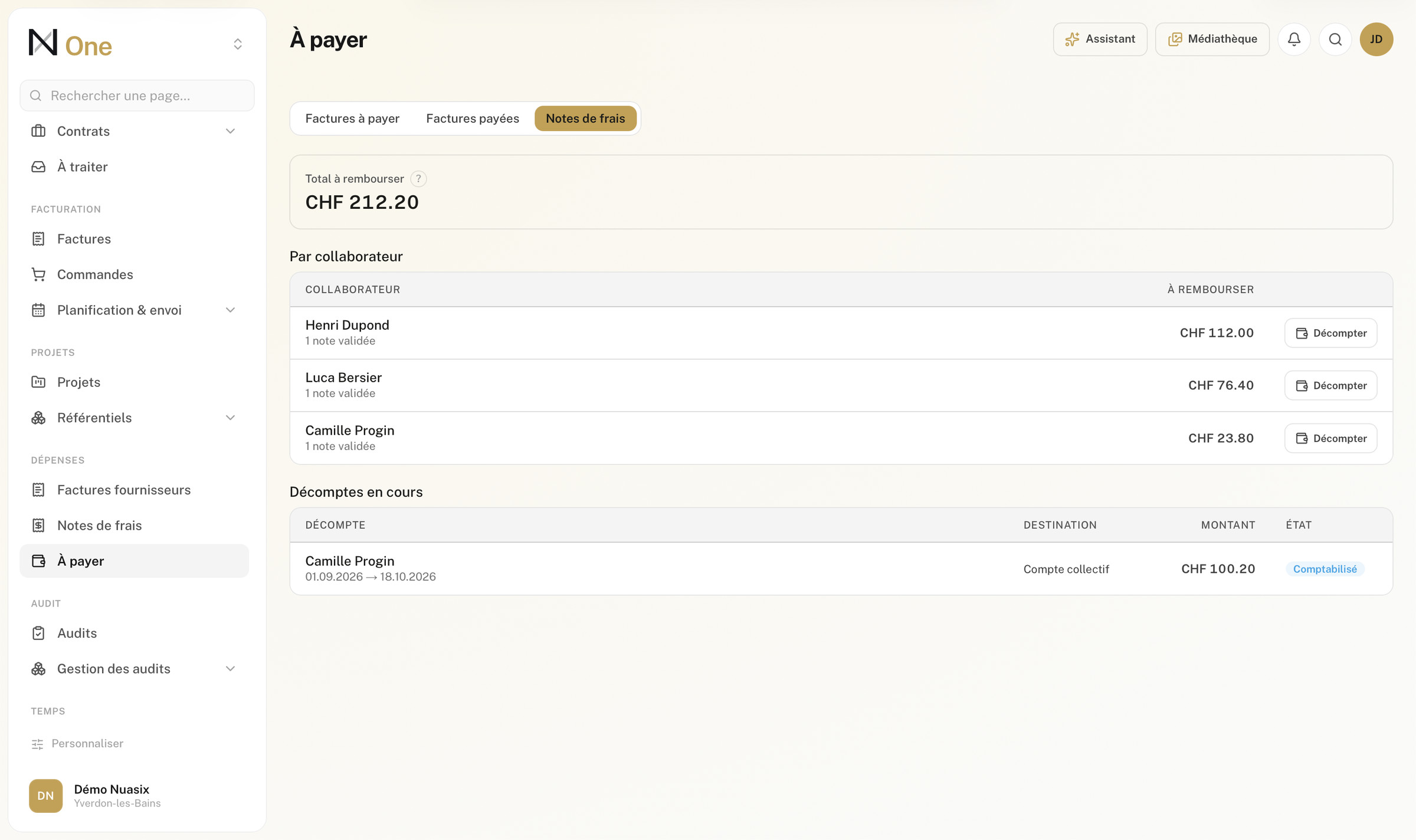
Task: Click the Planification calendar icon
Action: [x=38, y=310]
